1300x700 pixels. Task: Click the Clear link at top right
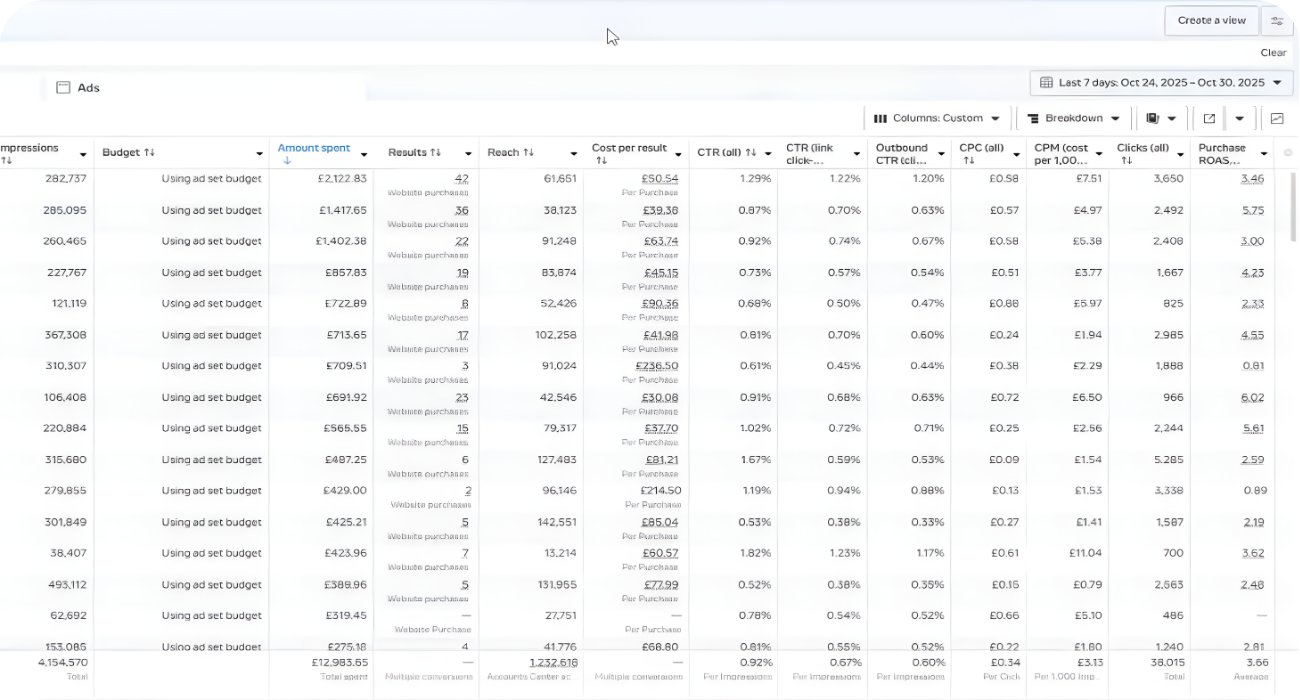pos(1274,52)
